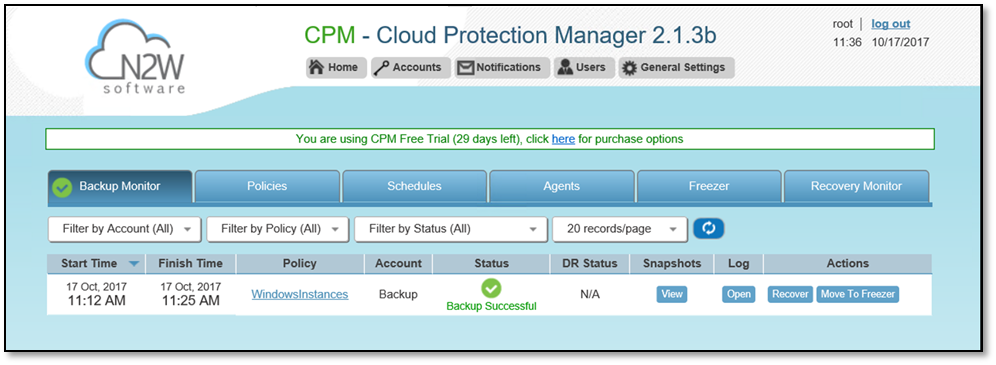Click the 'Backup Successful' status text
This screenshot has width=996, height=365.
click(491, 306)
